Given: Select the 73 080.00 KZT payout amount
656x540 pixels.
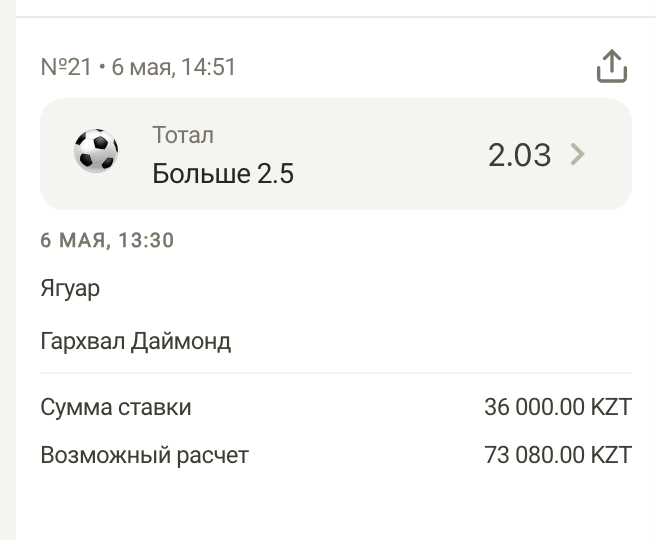Looking at the screenshot, I should coord(557,456).
